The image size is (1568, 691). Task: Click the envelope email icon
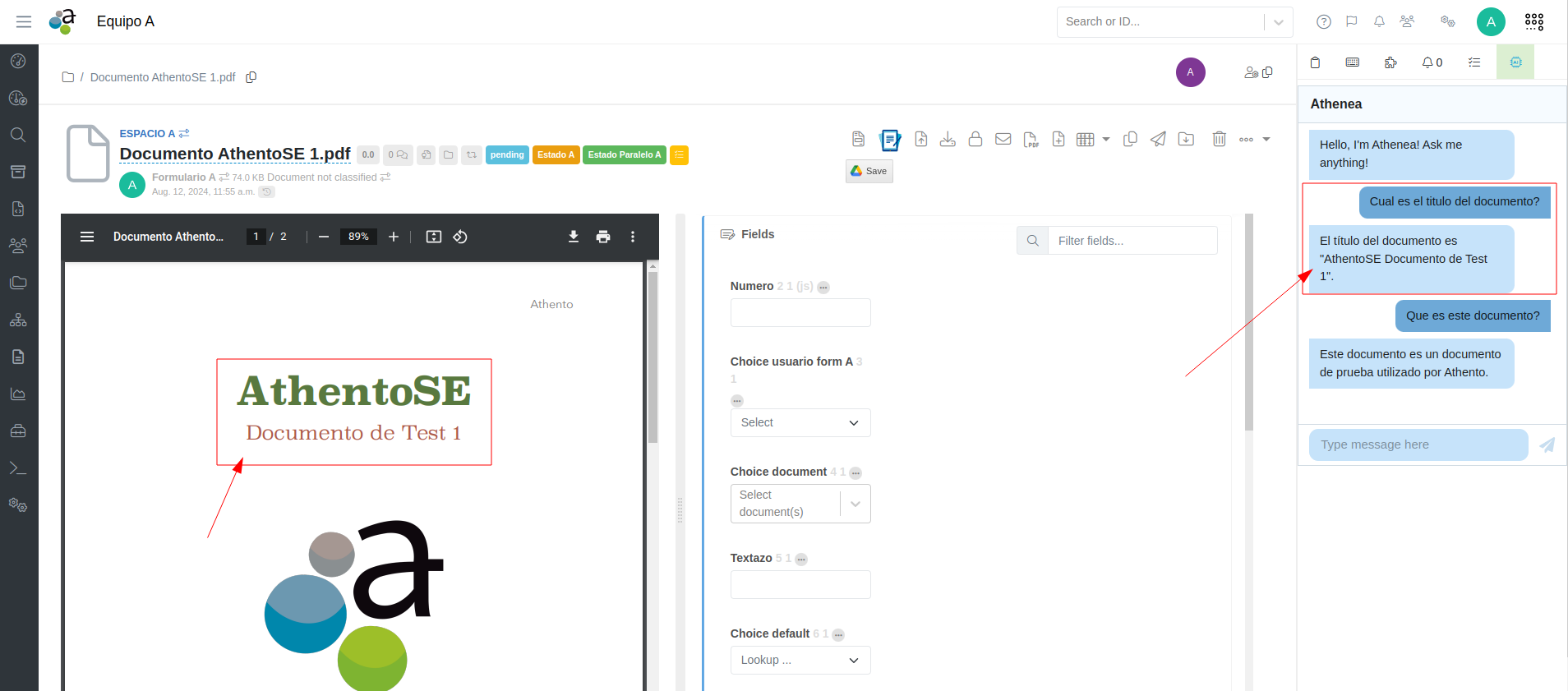pyautogui.click(x=1003, y=139)
